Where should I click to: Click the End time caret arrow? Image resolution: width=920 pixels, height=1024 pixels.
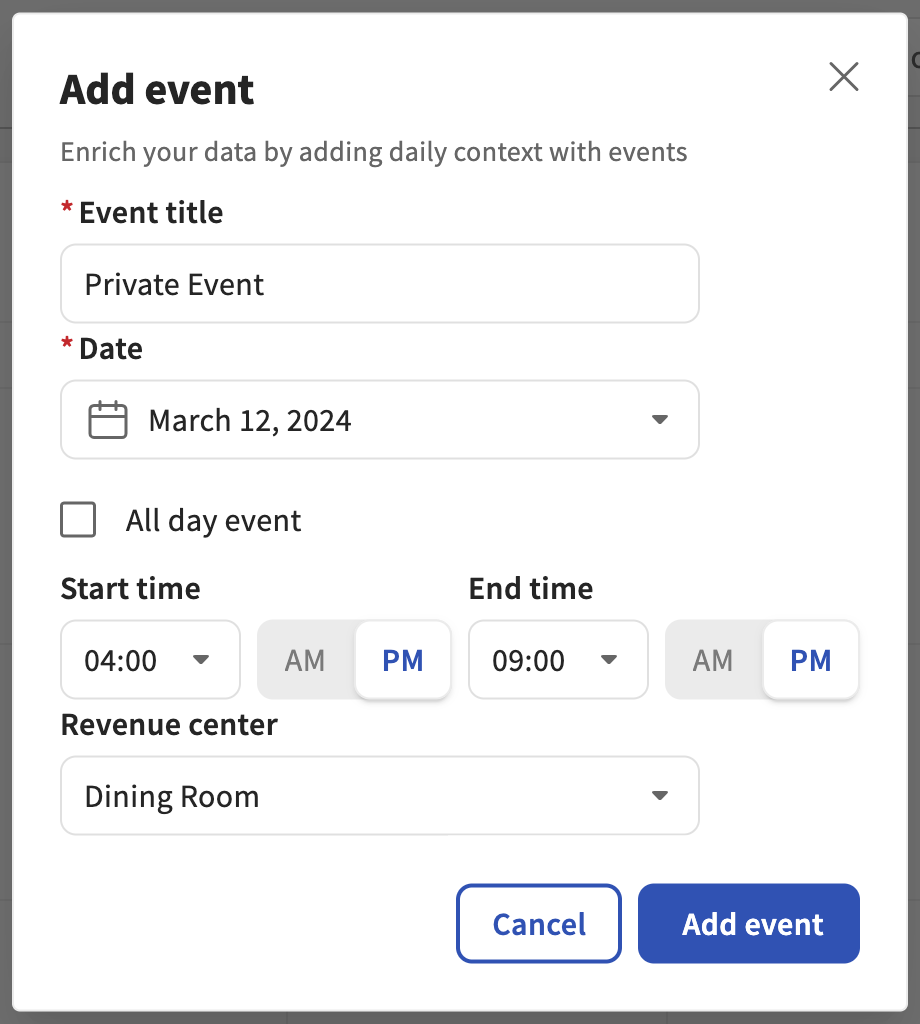609,660
